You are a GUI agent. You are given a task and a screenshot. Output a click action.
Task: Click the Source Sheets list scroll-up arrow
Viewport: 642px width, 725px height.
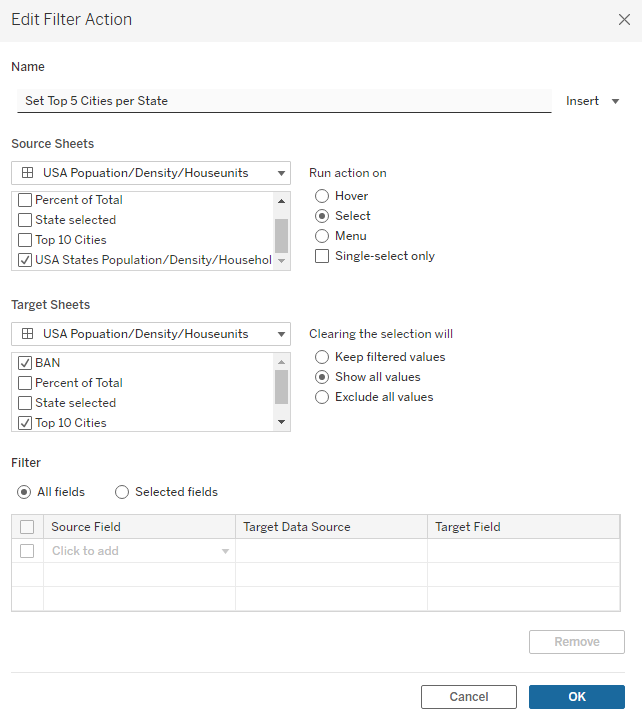pyautogui.click(x=281, y=201)
